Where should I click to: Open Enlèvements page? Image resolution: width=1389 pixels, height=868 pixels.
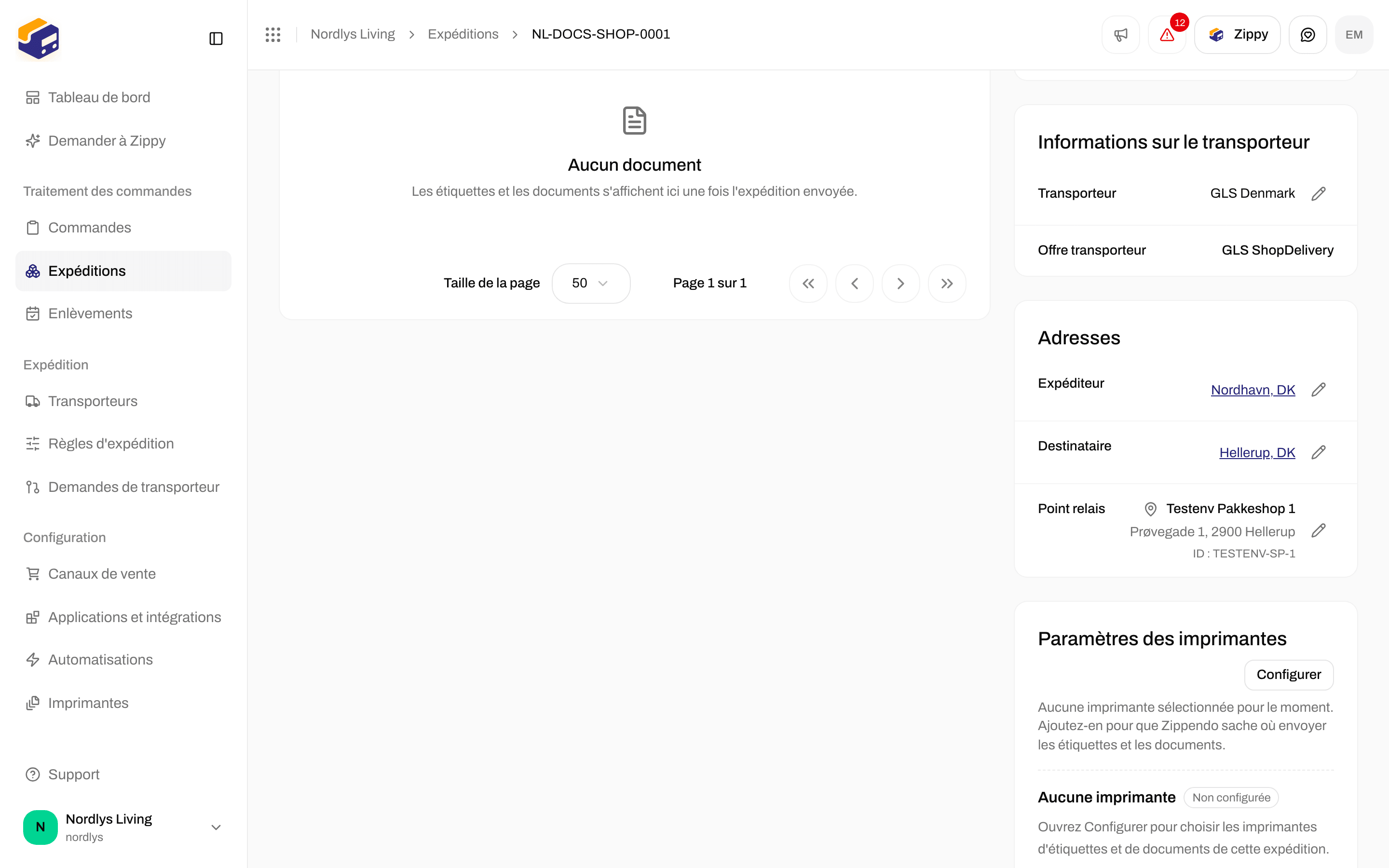123,313
